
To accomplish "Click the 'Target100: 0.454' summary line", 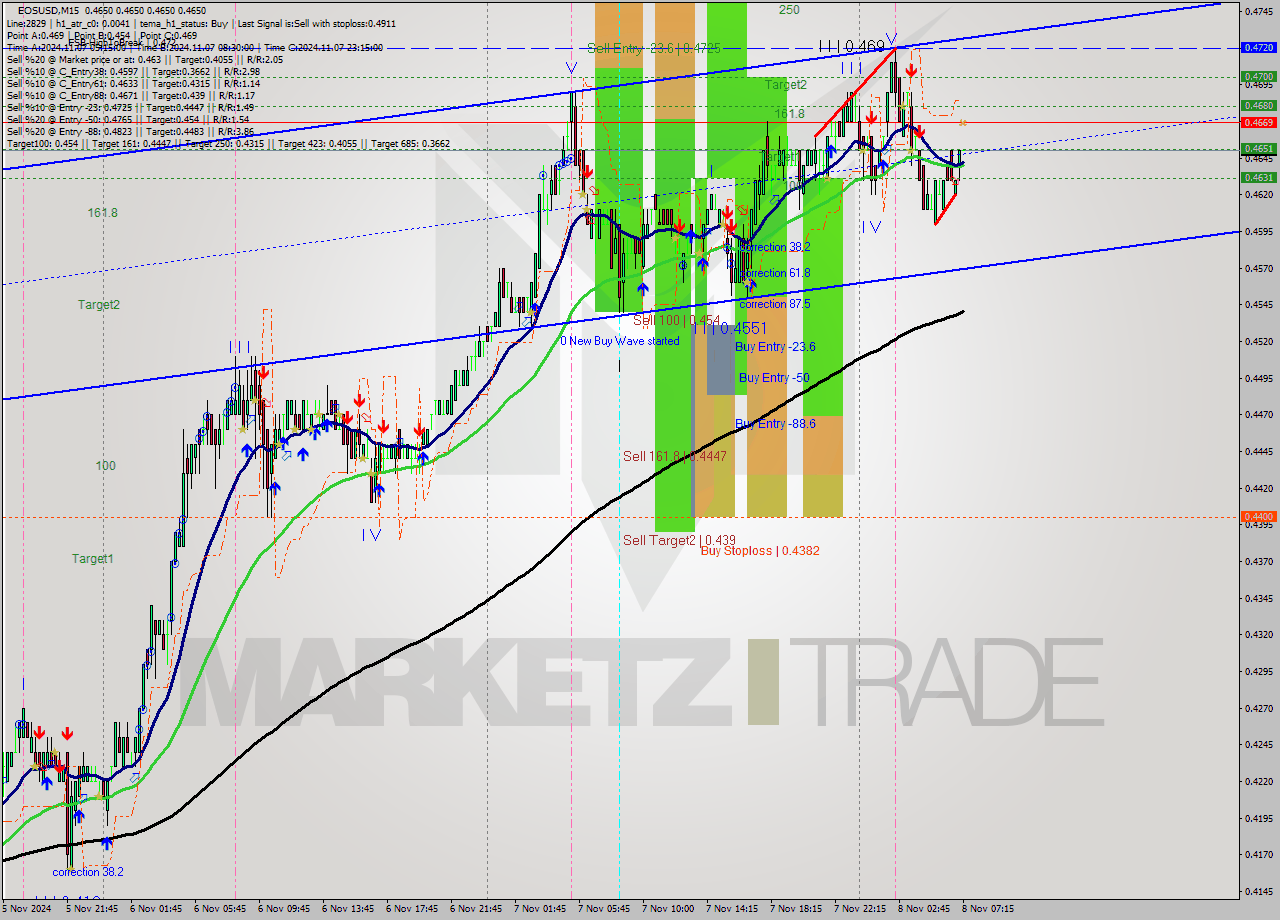I will pyautogui.click(x=228, y=143).
